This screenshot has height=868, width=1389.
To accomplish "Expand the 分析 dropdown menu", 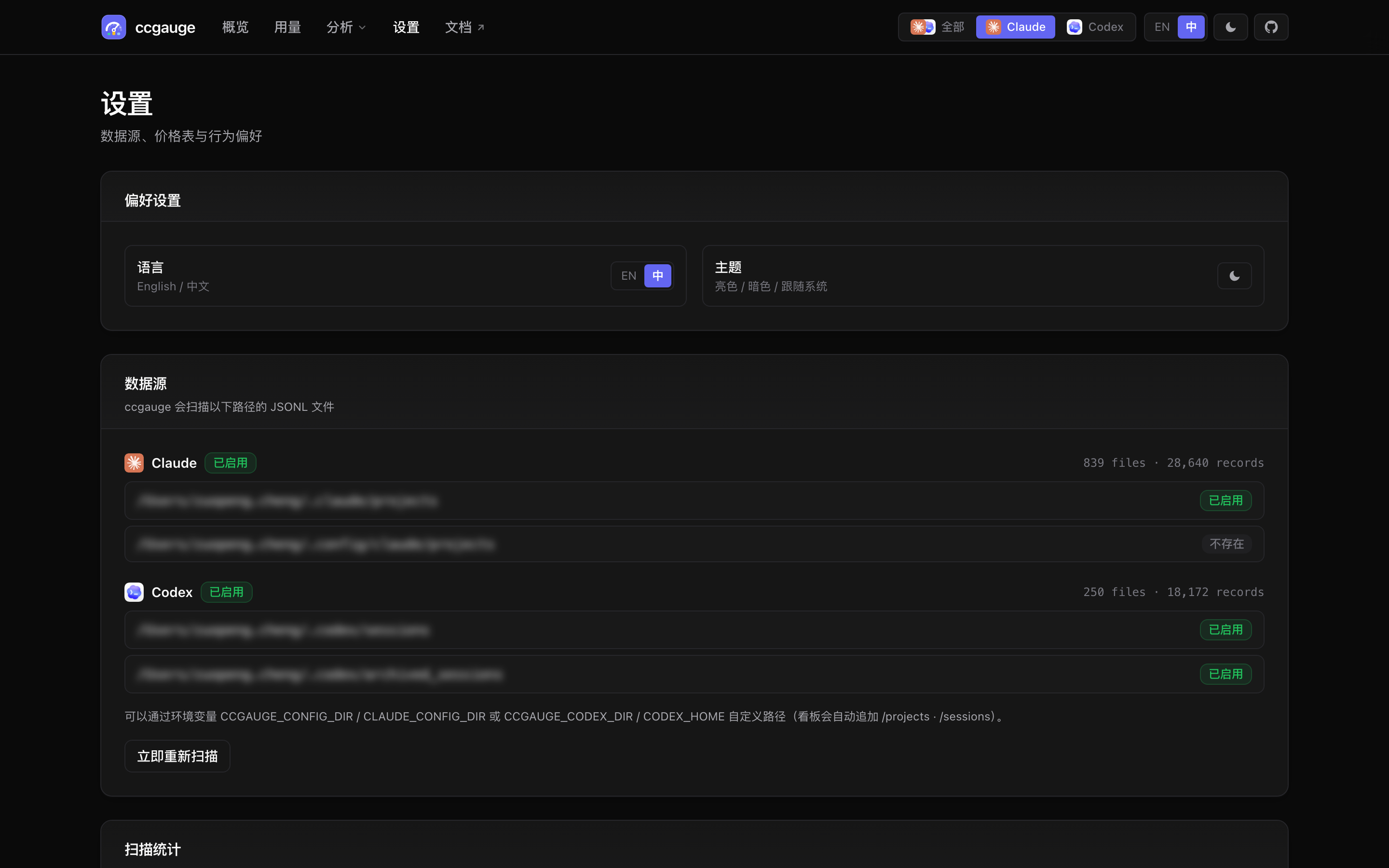I will [346, 27].
